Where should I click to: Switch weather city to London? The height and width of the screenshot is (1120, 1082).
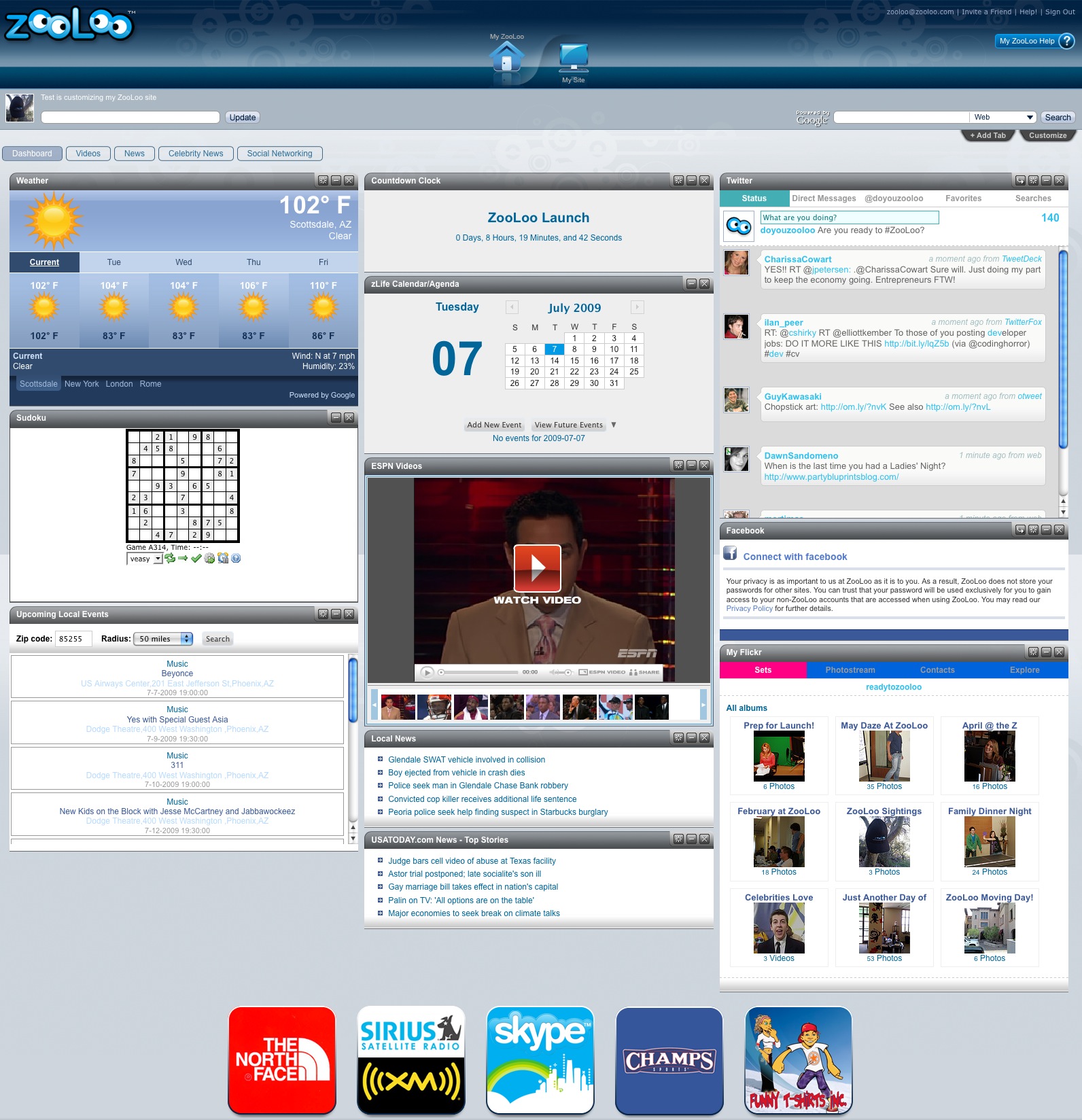119,384
